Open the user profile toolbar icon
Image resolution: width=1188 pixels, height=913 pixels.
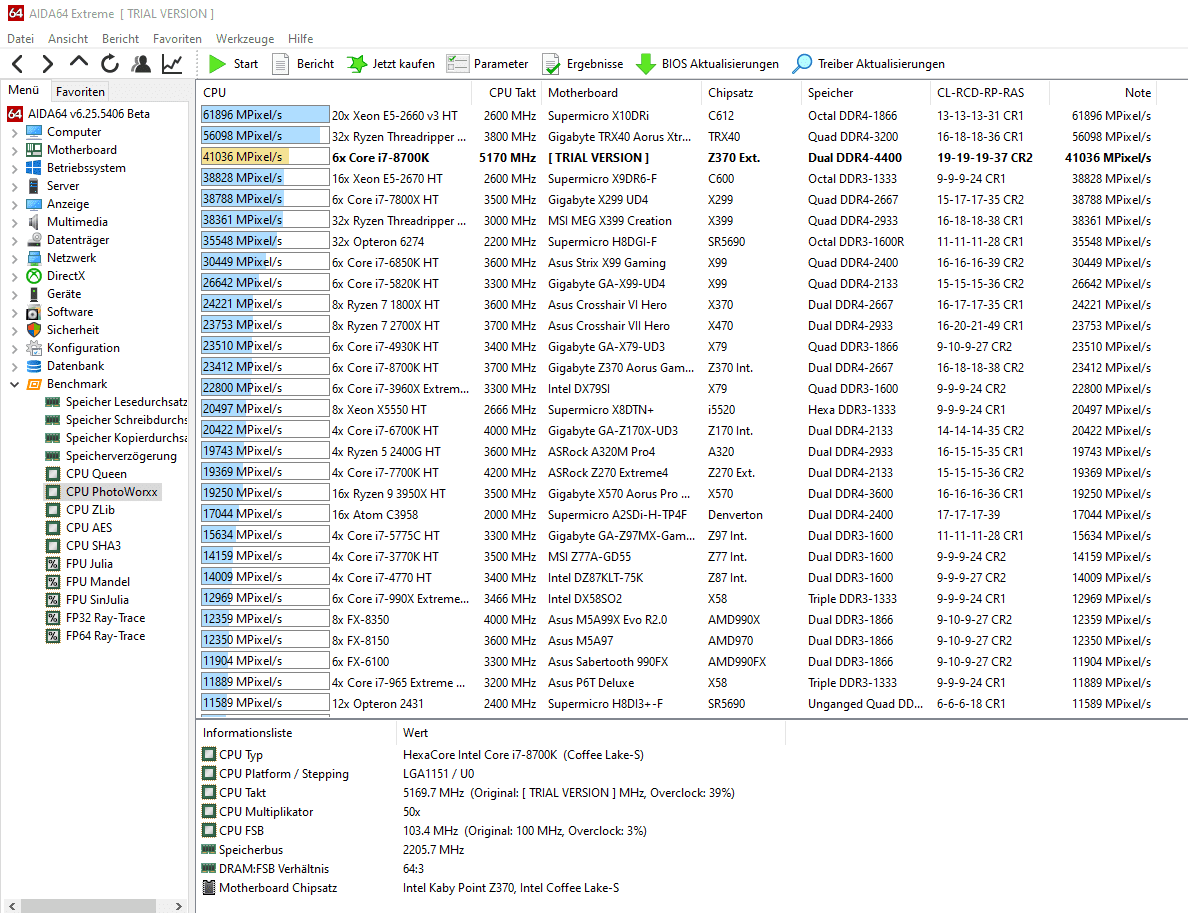[x=141, y=64]
